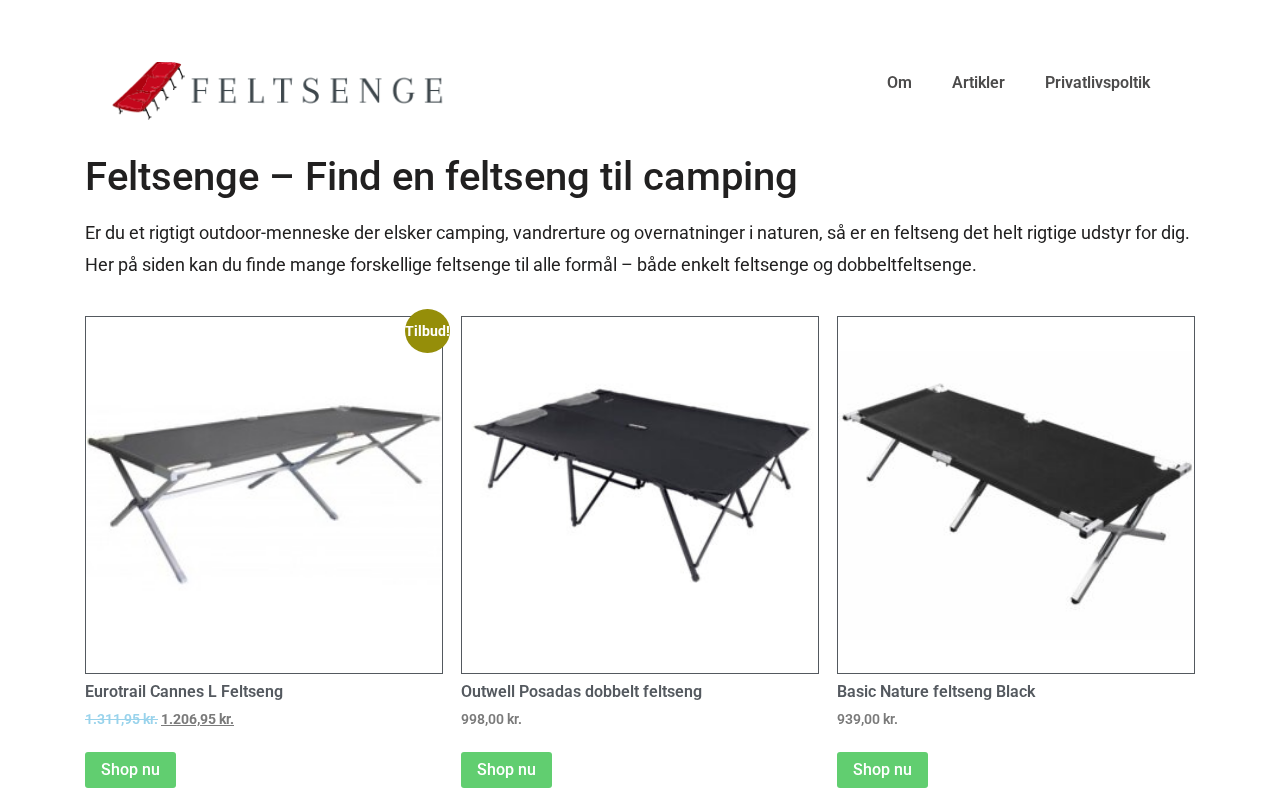Click the Outwell Posadas dobbelt feltseng title
This screenshot has width=1280, height=800.
pos(581,692)
